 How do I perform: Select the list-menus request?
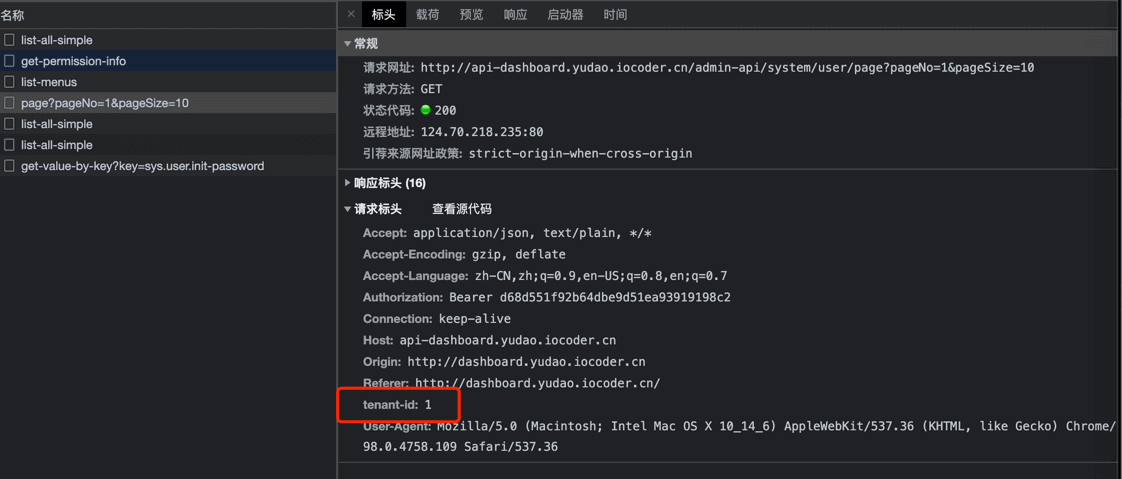tap(49, 82)
